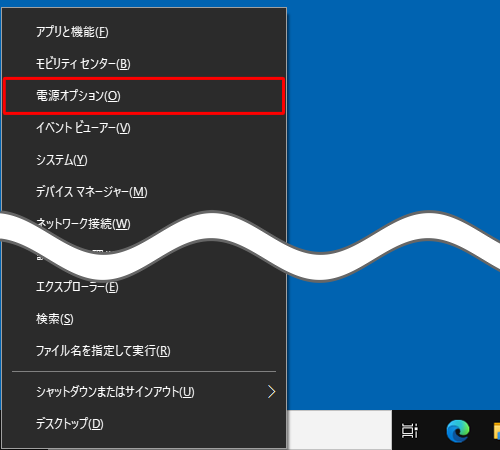
Task: Open ファイル名を指定して実行(R)
Action: coord(144,351)
